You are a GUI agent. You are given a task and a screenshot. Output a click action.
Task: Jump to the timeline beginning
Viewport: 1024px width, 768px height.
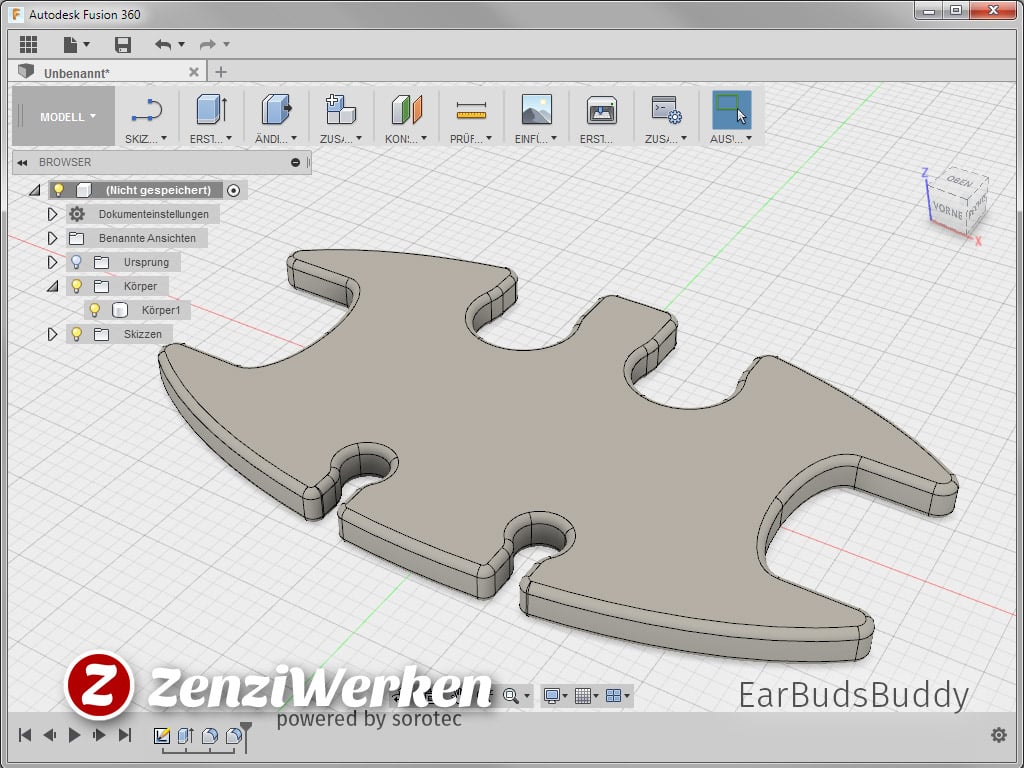point(25,735)
